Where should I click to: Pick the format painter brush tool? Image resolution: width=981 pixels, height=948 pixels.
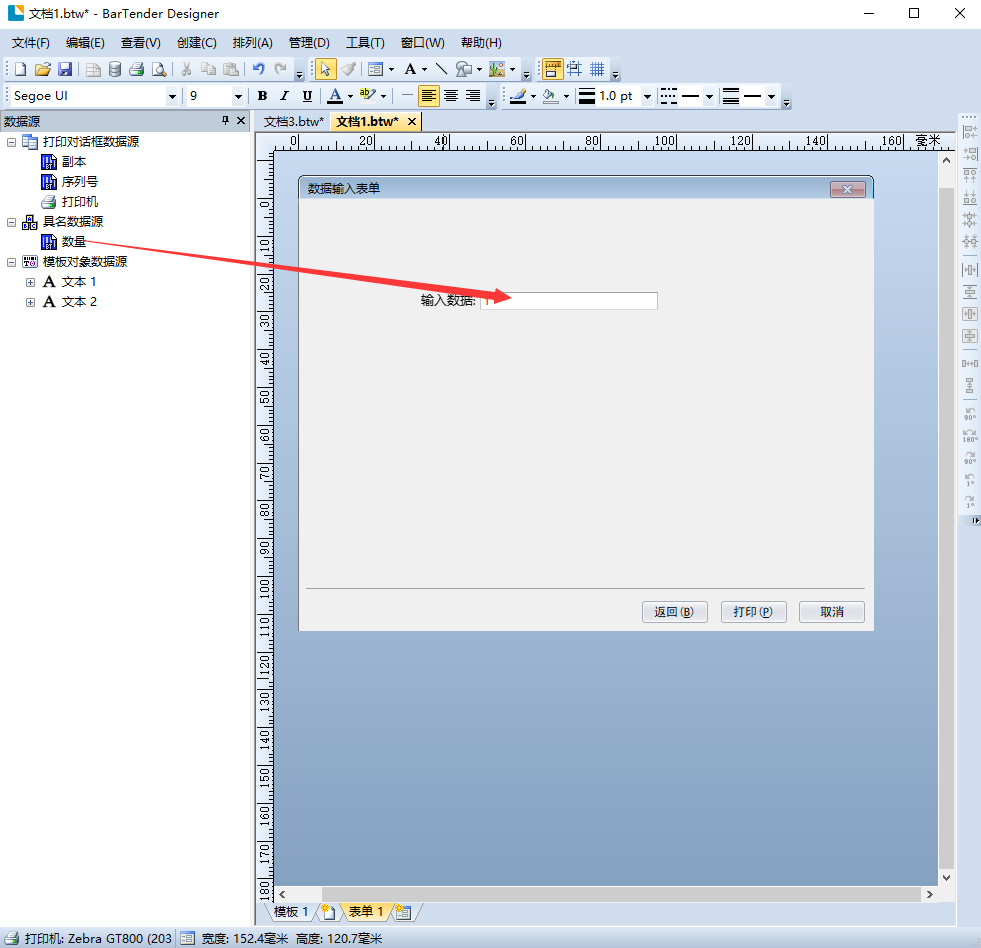tap(348, 69)
